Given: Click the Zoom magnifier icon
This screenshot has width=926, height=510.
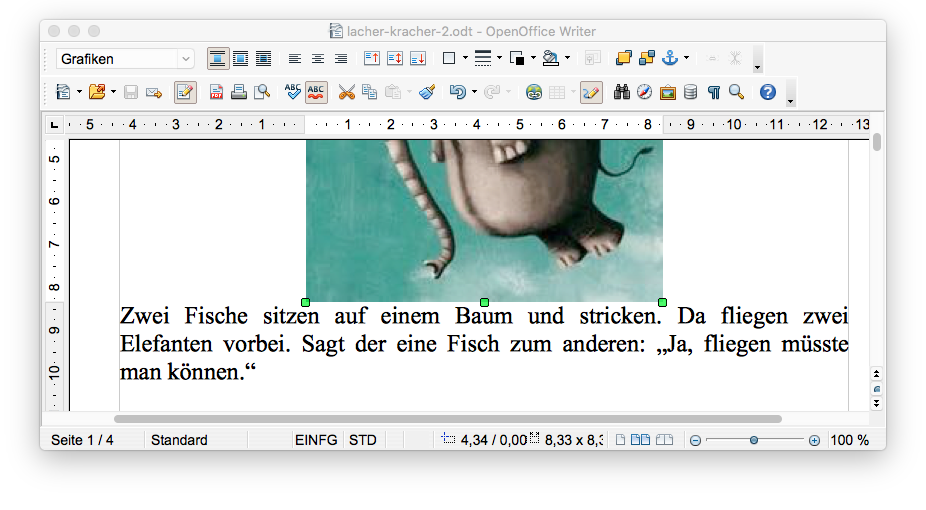Looking at the screenshot, I should click(x=736, y=92).
